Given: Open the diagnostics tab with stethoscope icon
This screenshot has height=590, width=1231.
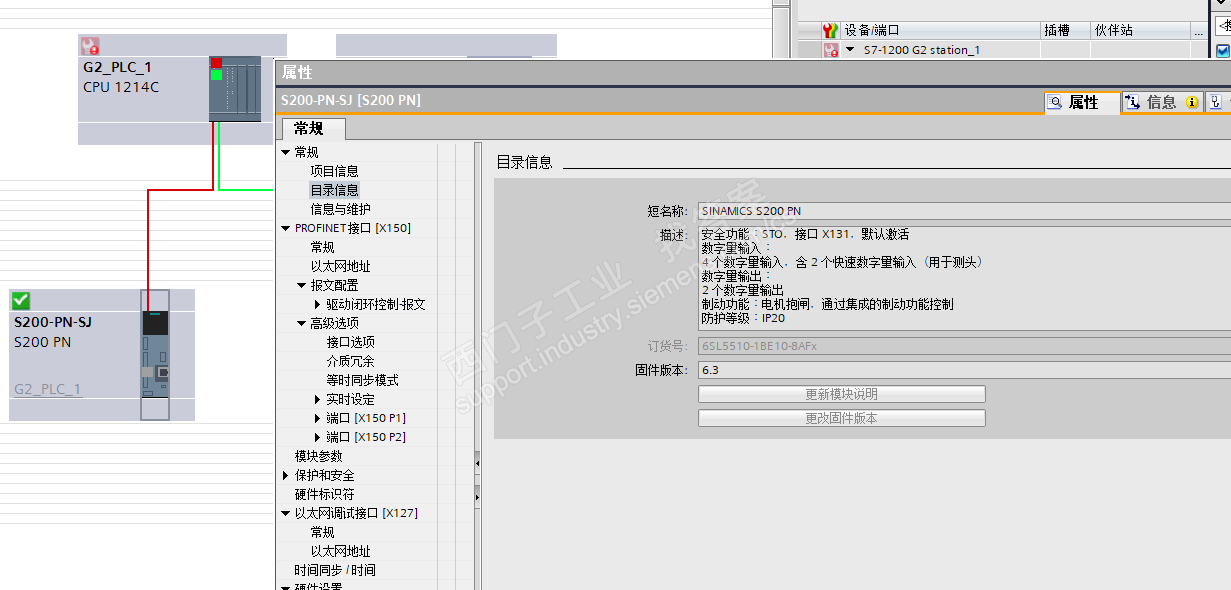Looking at the screenshot, I should point(1216,102).
